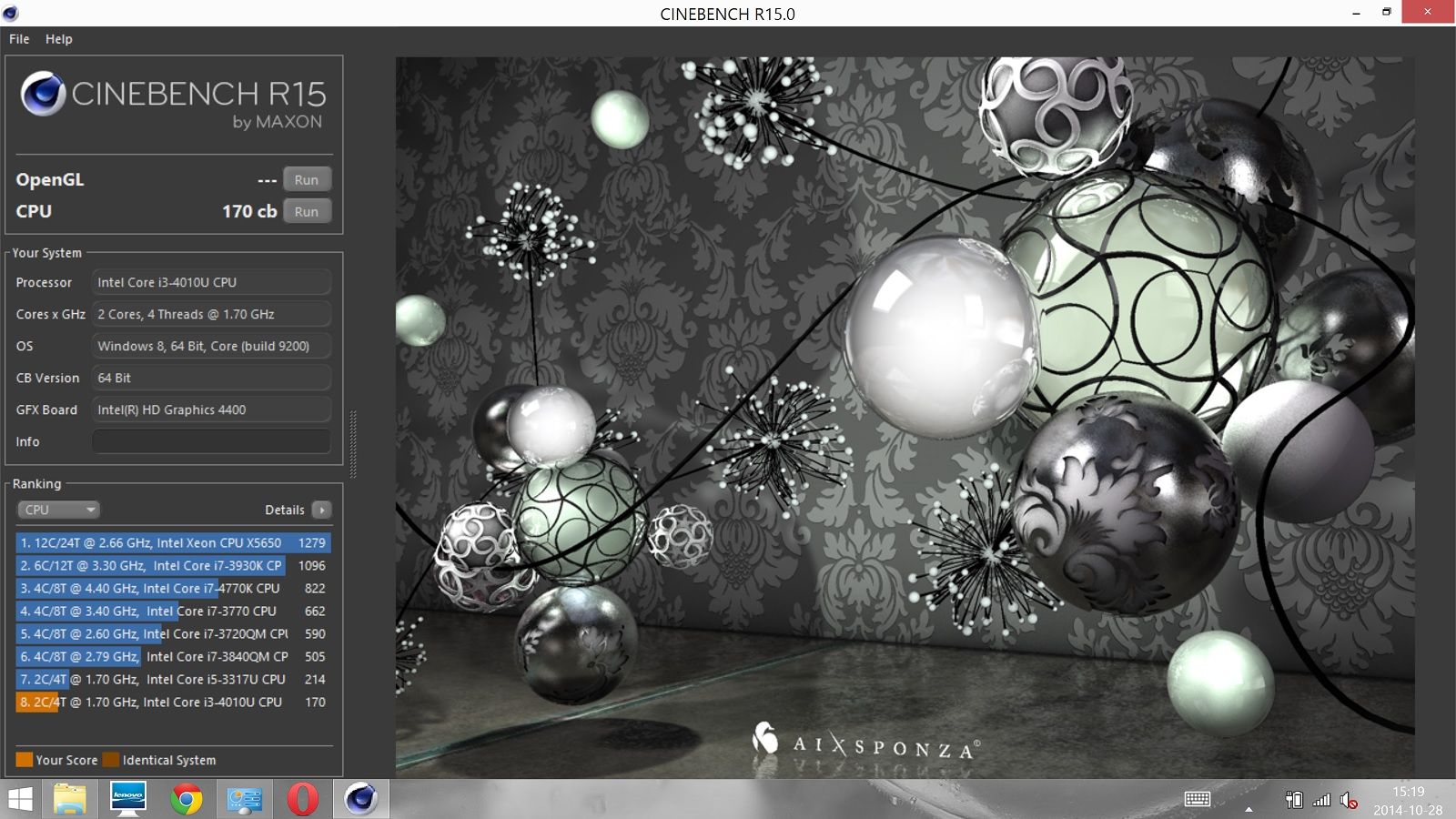The width and height of the screenshot is (1456, 819).
Task: Open the Control Panel taskbar icon
Action: pyautogui.click(x=244, y=799)
